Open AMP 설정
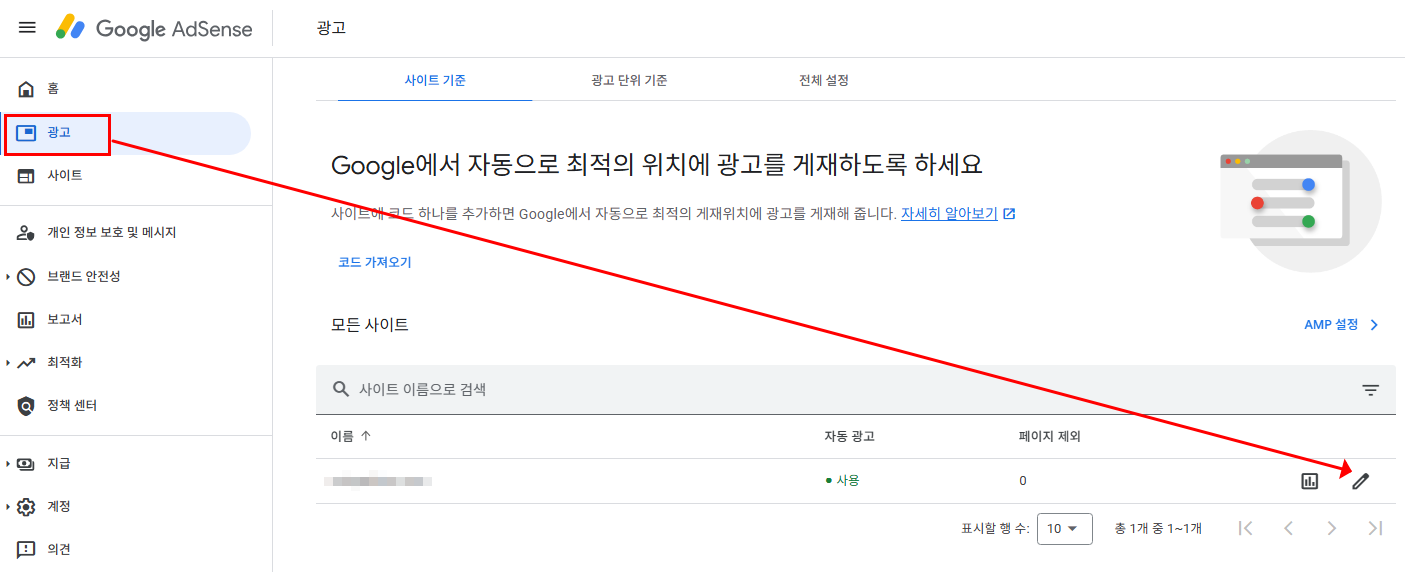Screen dimensions: 1405x572 click(x=1331, y=325)
